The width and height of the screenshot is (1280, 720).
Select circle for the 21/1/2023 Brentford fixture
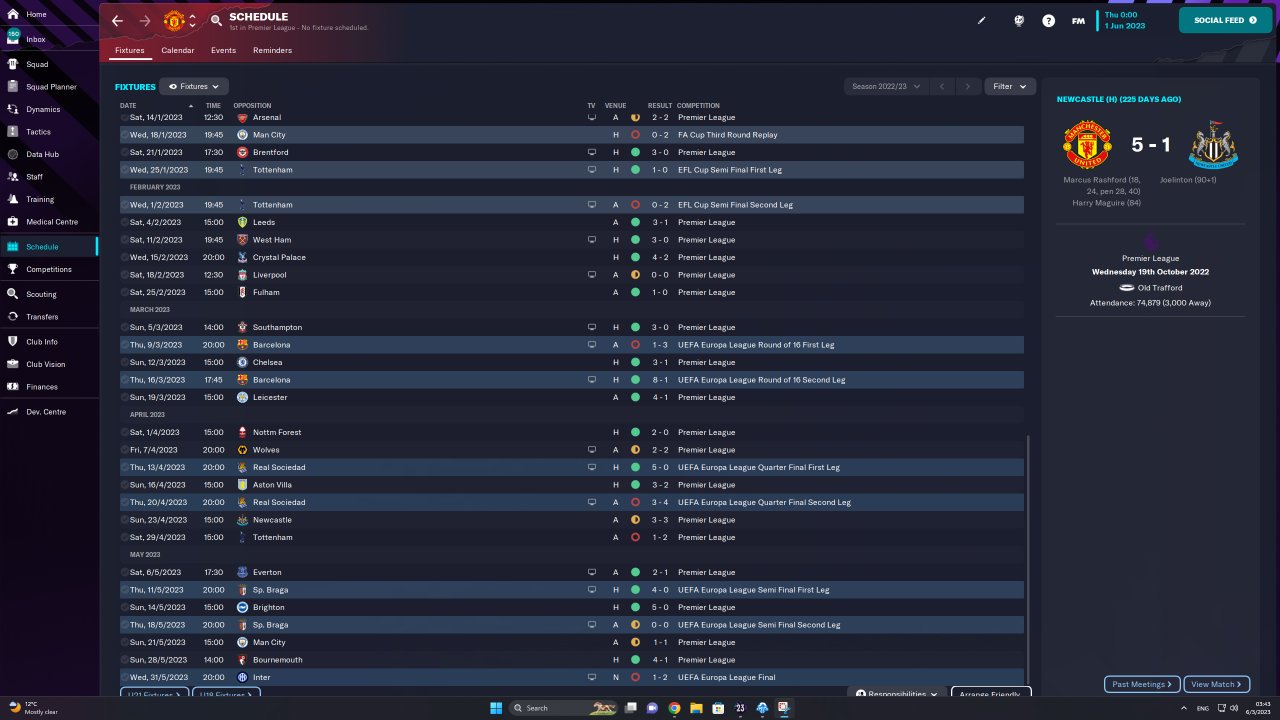coord(125,152)
